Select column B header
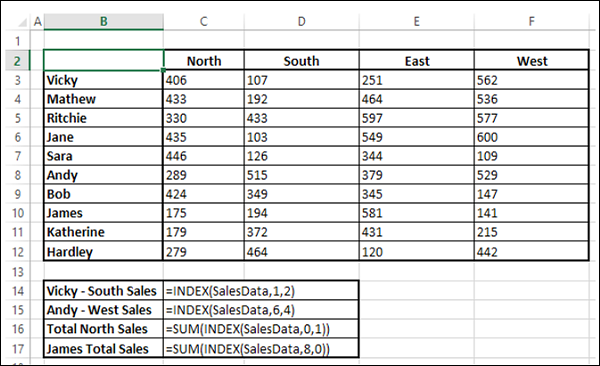 point(104,22)
